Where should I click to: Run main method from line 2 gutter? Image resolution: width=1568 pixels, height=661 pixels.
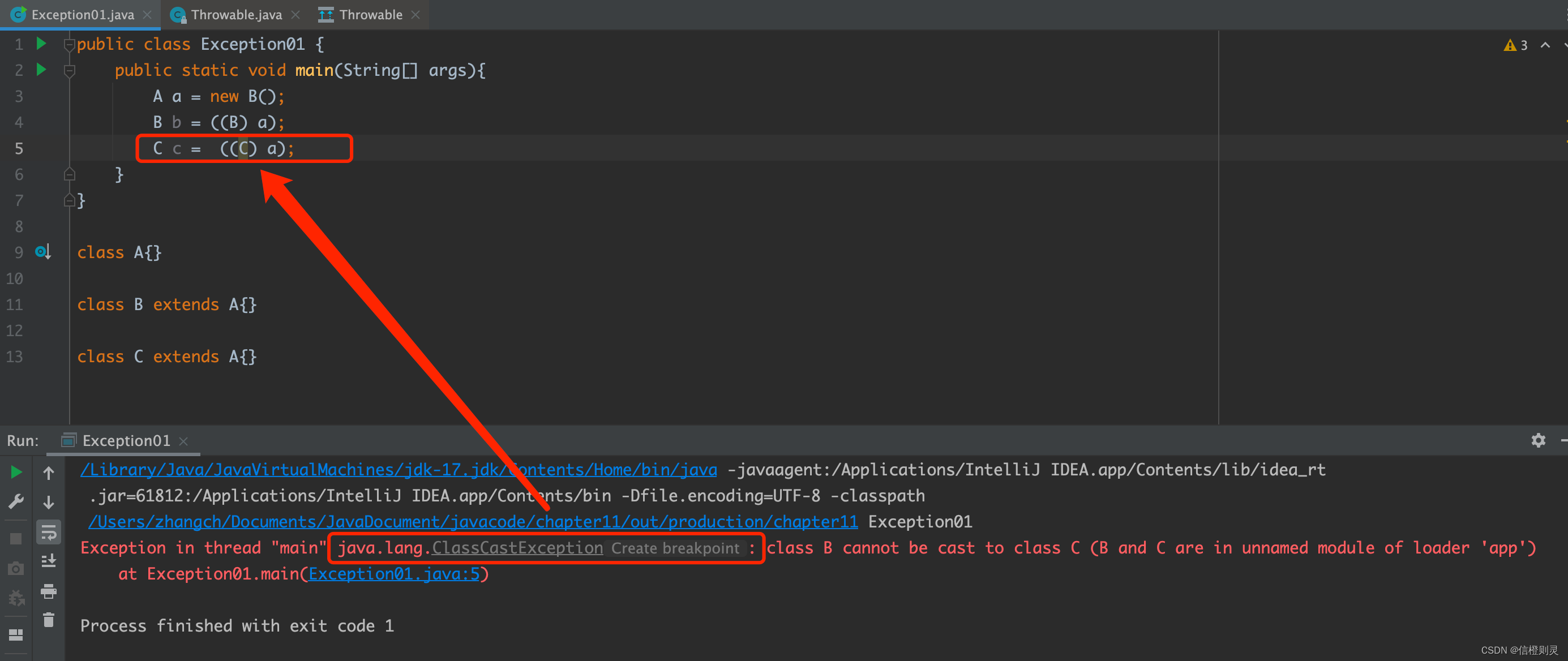41,70
